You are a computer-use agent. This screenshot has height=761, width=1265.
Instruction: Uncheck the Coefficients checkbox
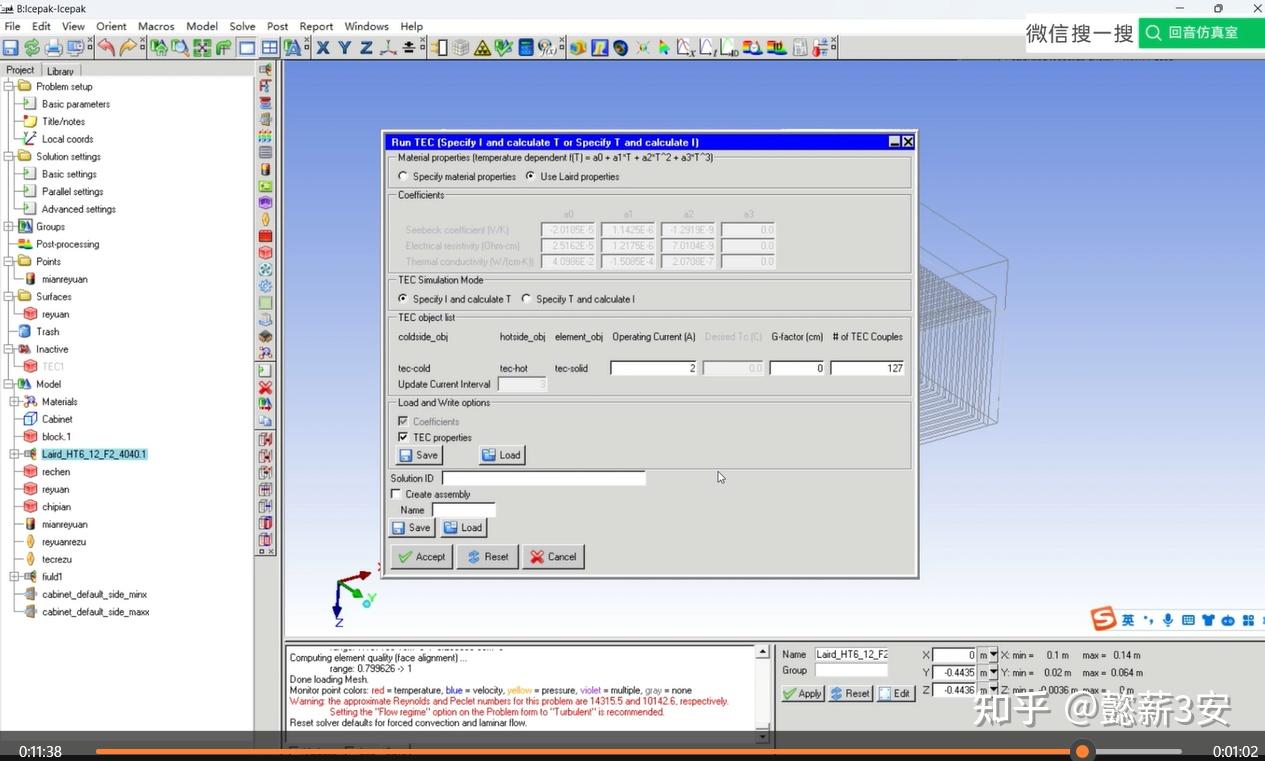[405, 421]
